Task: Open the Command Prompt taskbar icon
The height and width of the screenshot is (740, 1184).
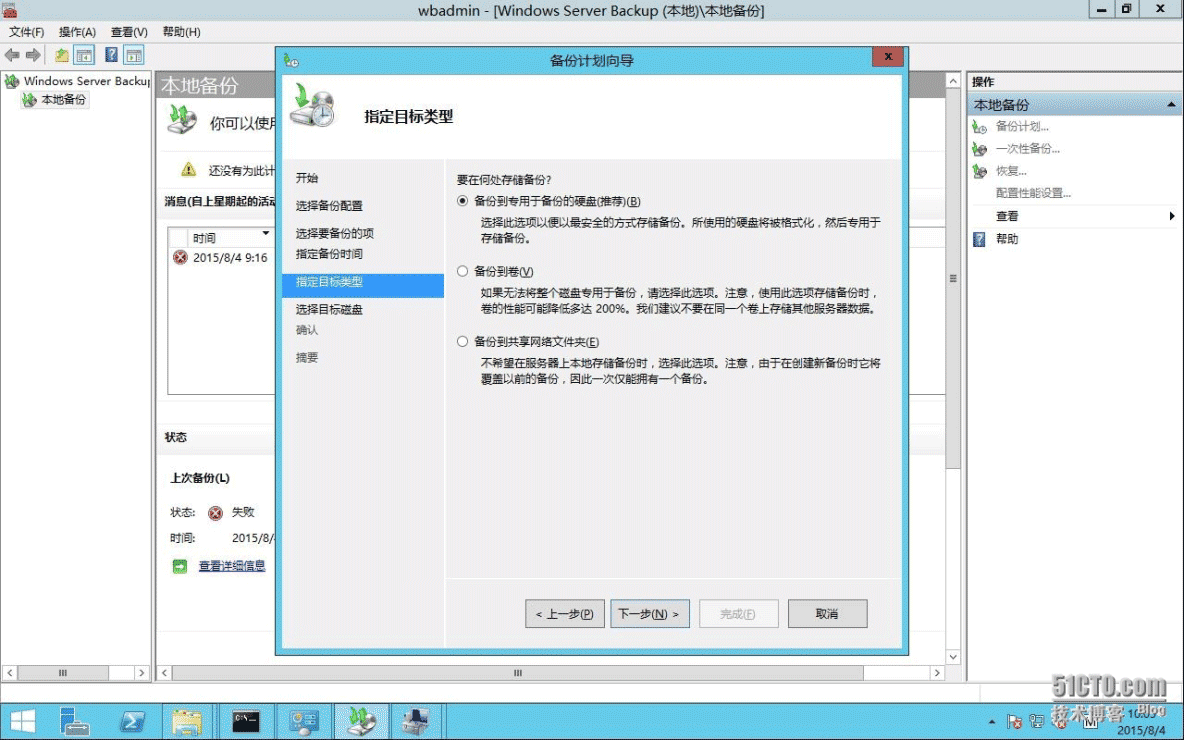Action: point(246,721)
